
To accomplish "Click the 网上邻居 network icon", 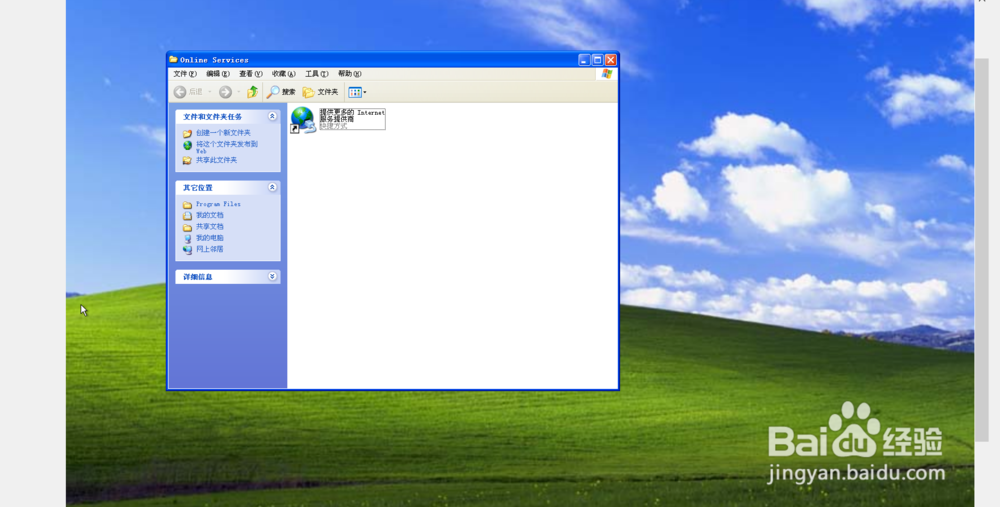I will pos(187,250).
